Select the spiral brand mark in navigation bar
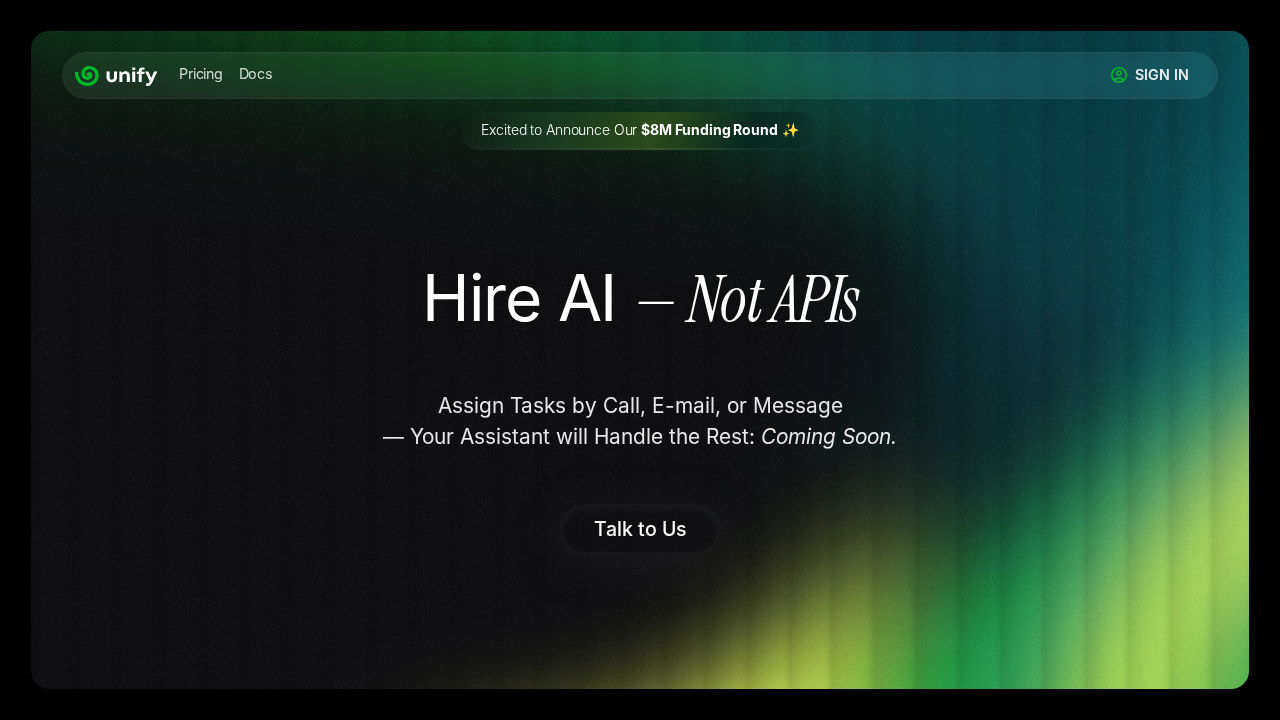Screen dimensions: 1280x720 (87, 75)
